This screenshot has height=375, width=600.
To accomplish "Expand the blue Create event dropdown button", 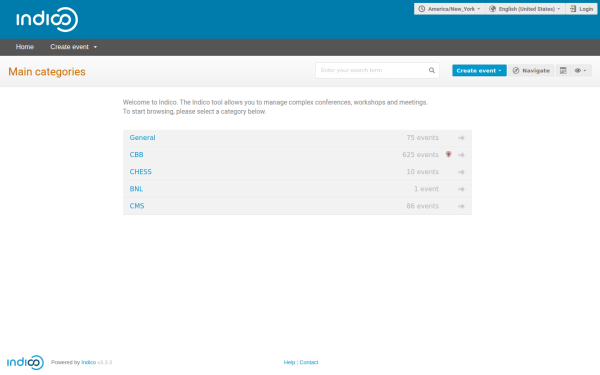I will [479, 70].
